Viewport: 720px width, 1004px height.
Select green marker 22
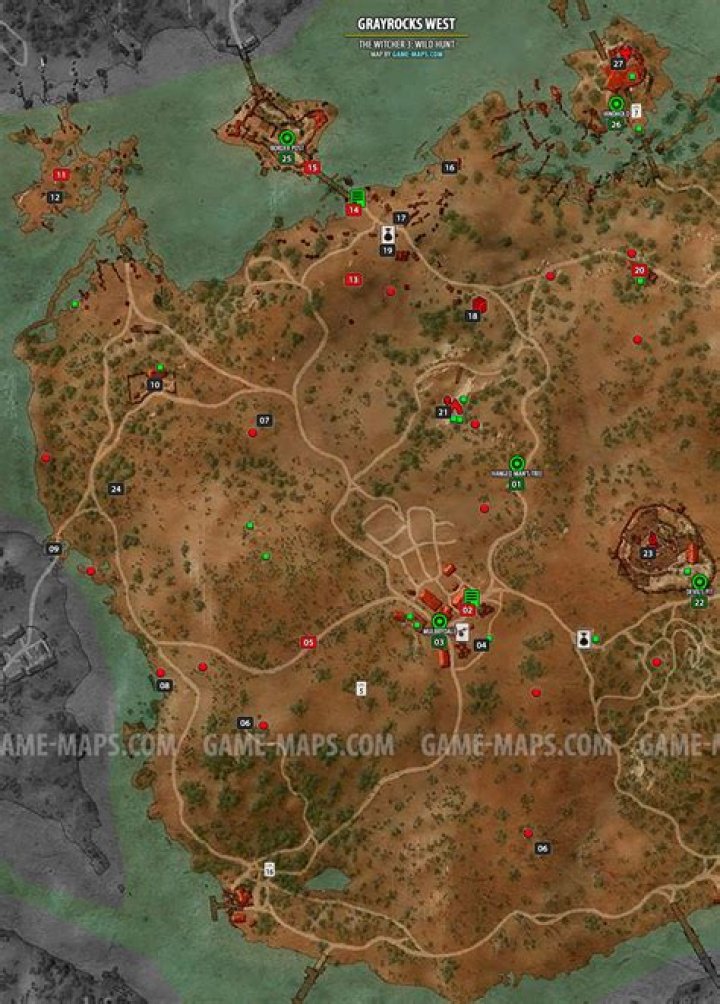coord(699,603)
